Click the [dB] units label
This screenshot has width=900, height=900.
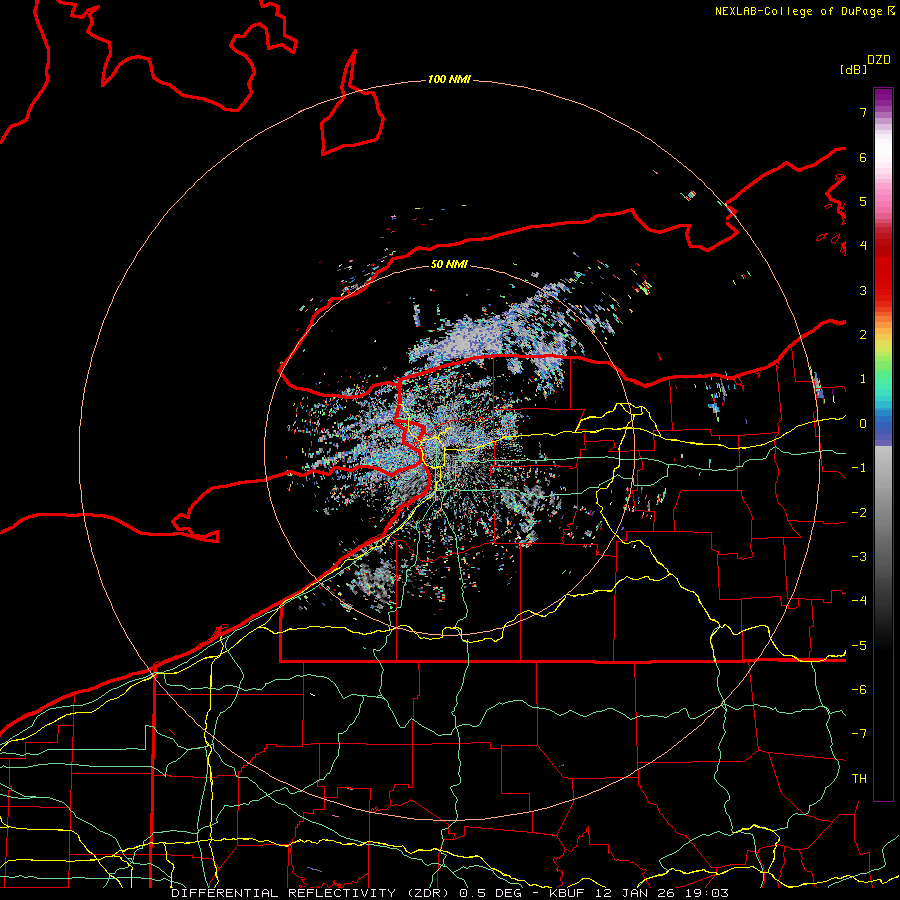click(x=853, y=69)
